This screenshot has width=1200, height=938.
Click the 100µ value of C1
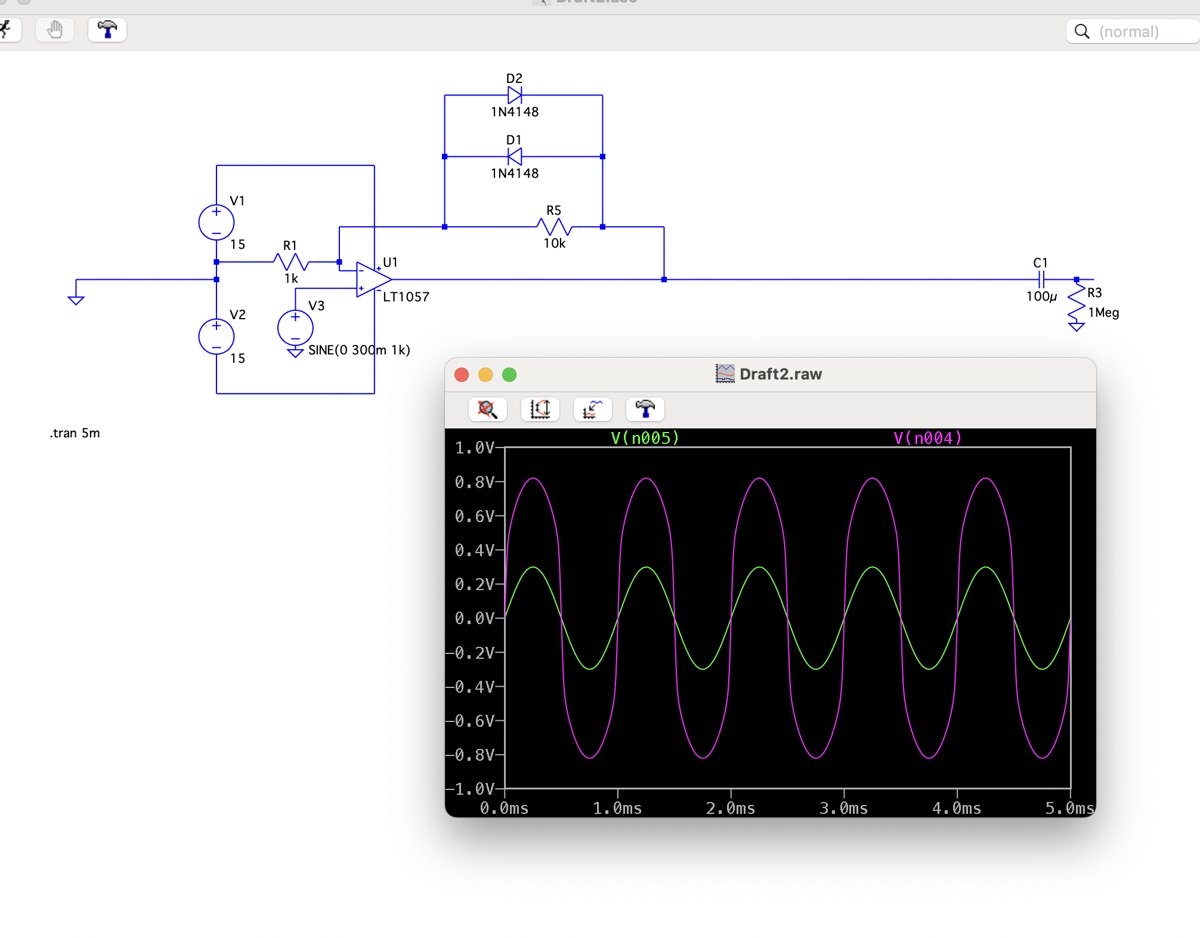click(x=1040, y=297)
